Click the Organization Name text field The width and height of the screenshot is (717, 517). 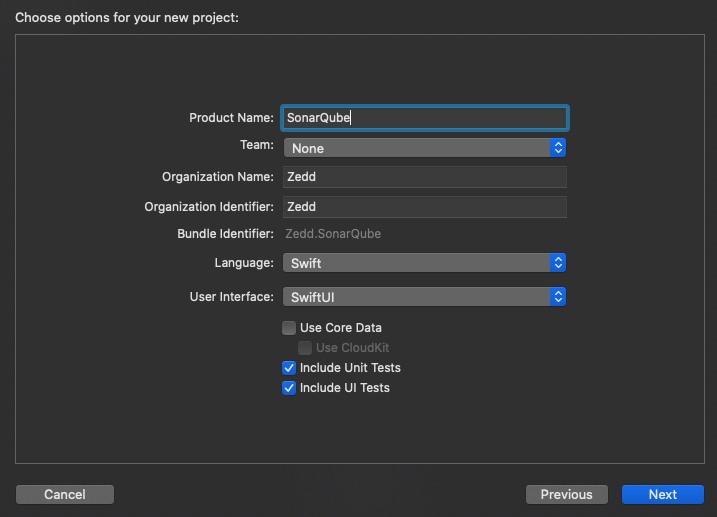point(425,177)
